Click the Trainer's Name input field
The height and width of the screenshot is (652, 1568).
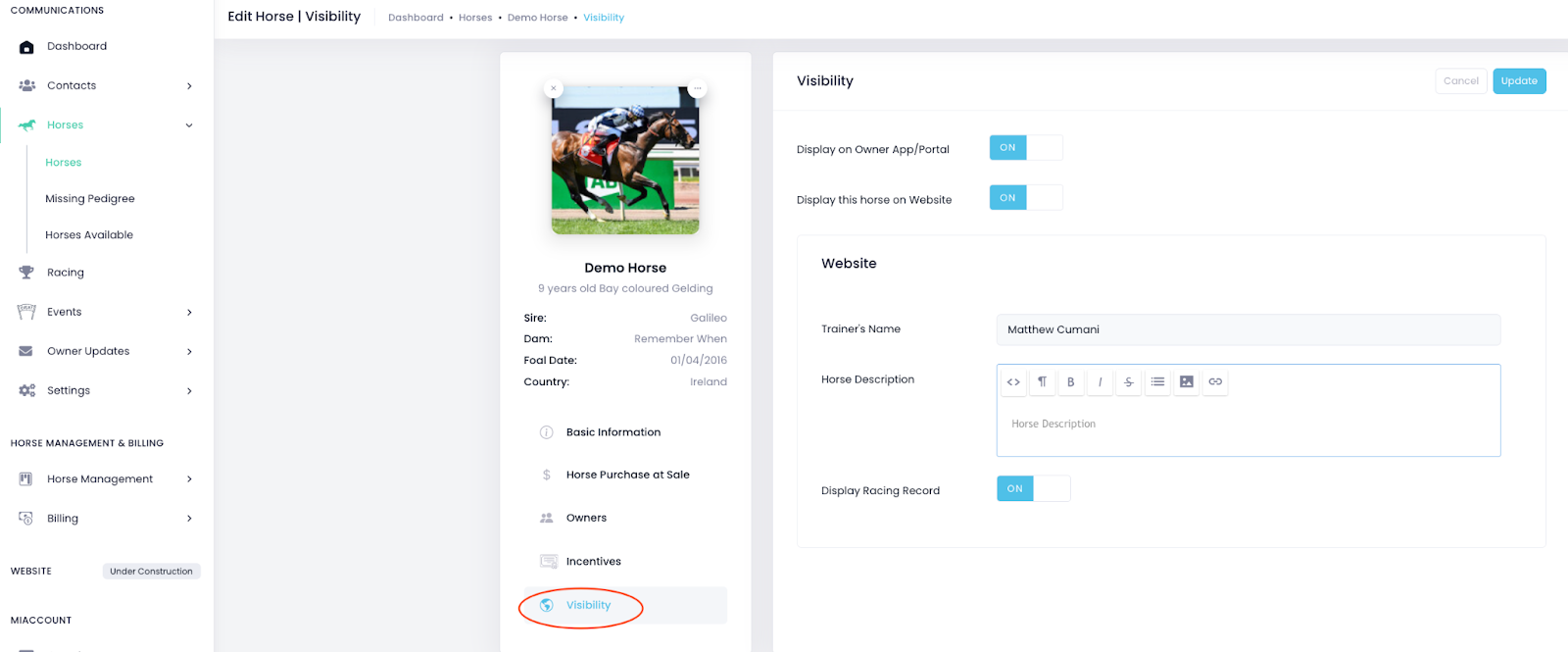pyautogui.click(x=1248, y=329)
